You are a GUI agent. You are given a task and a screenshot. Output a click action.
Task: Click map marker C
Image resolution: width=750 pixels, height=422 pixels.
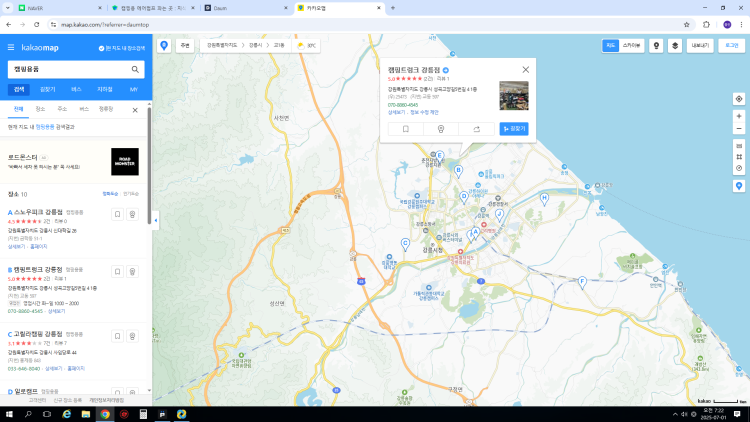click(x=405, y=244)
